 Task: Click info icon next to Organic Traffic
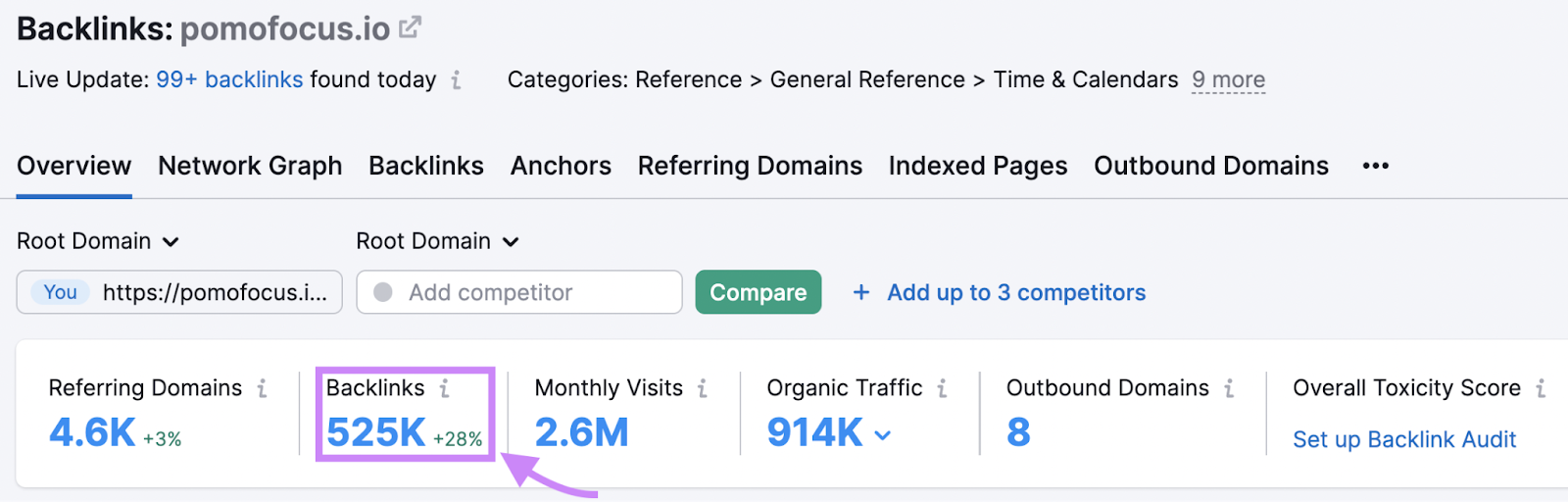click(942, 389)
